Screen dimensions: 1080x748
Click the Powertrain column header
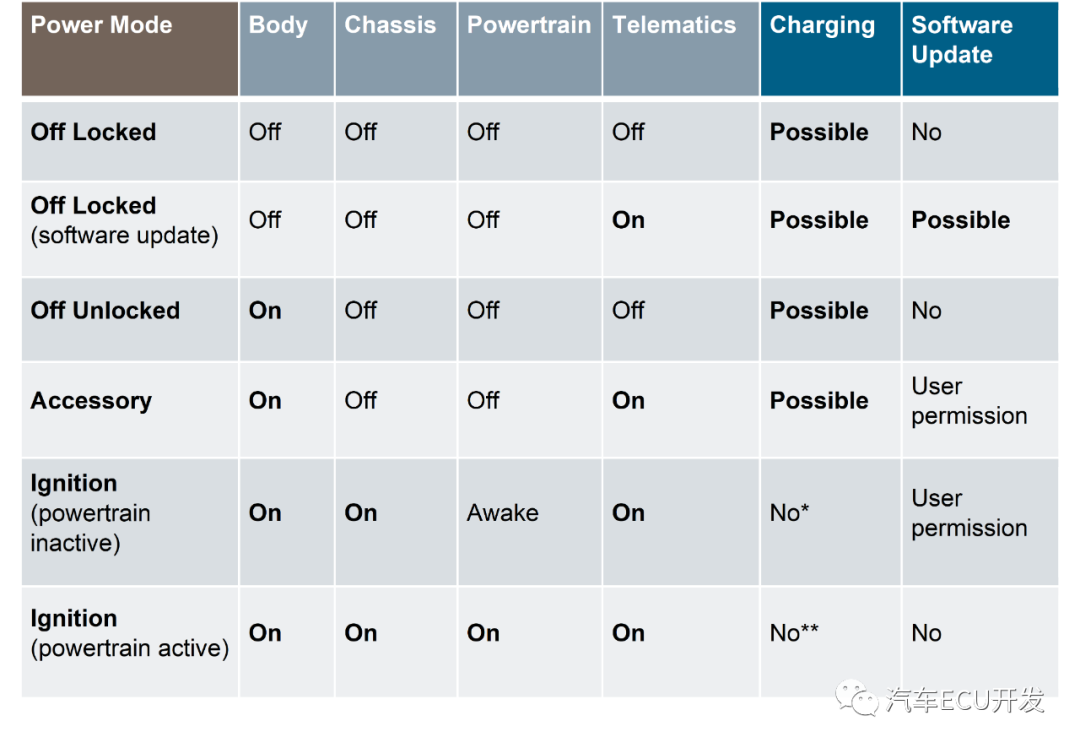[529, 26]
